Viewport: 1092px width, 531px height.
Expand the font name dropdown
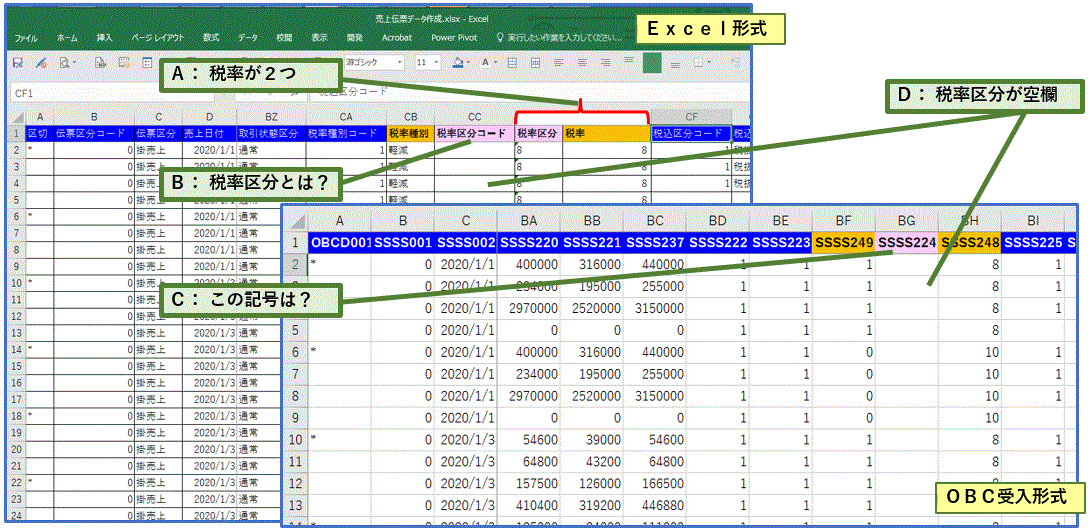tap(399, 62)
